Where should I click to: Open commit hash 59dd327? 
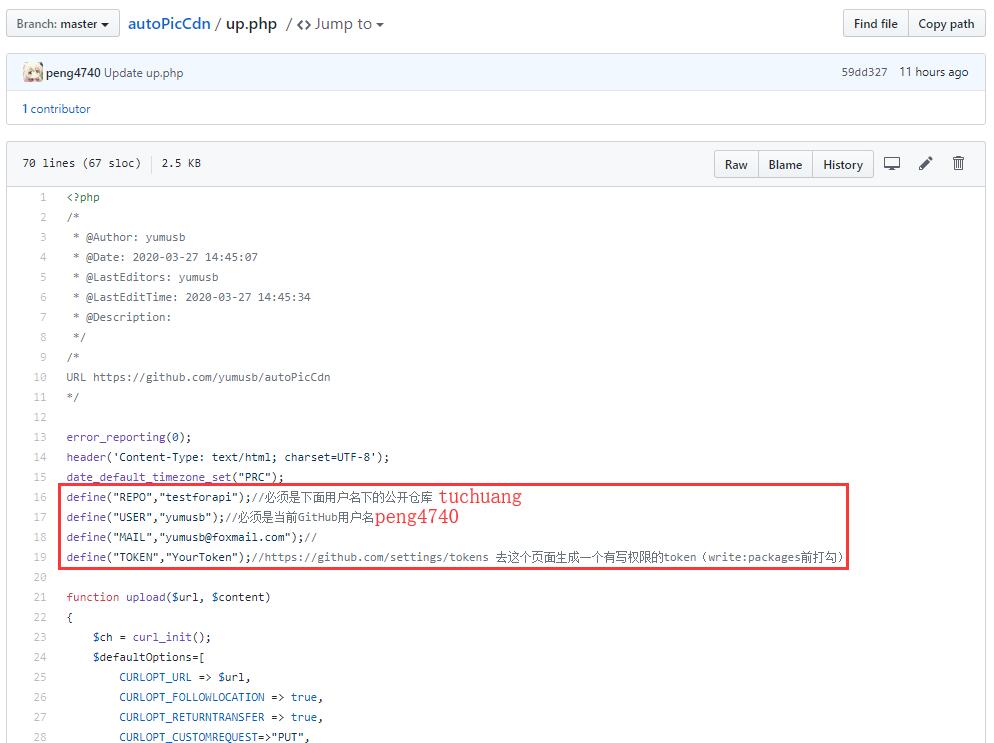coord(864,72)
